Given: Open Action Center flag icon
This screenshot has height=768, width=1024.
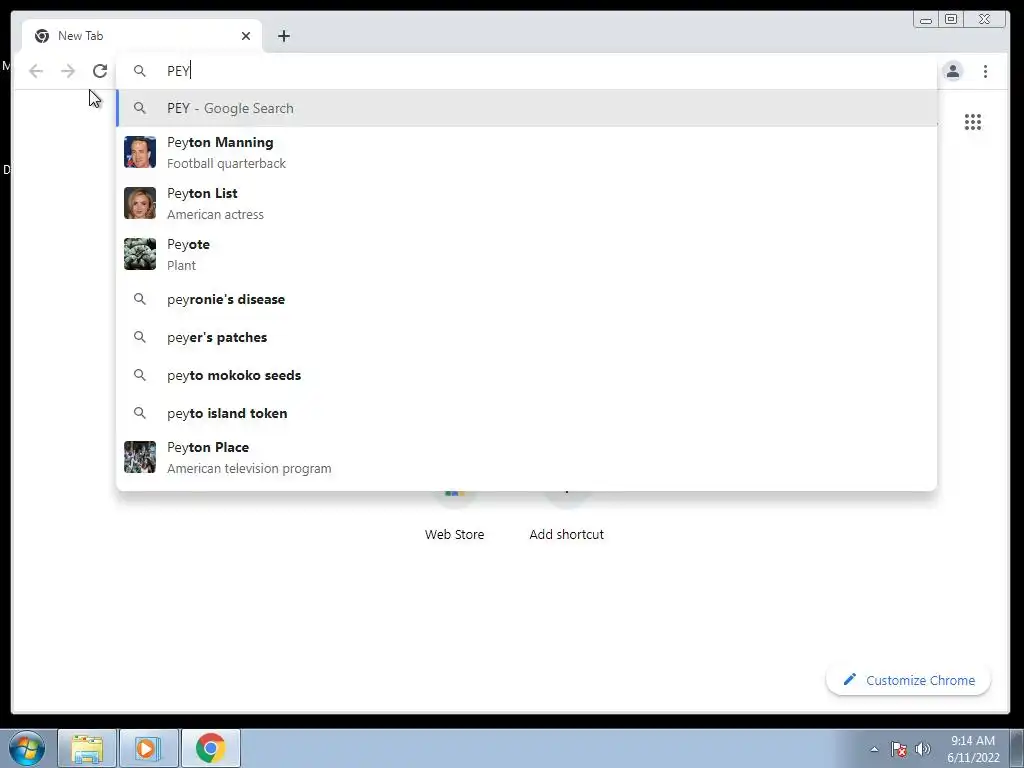Looking at the screenshot, I should (899, 749).
